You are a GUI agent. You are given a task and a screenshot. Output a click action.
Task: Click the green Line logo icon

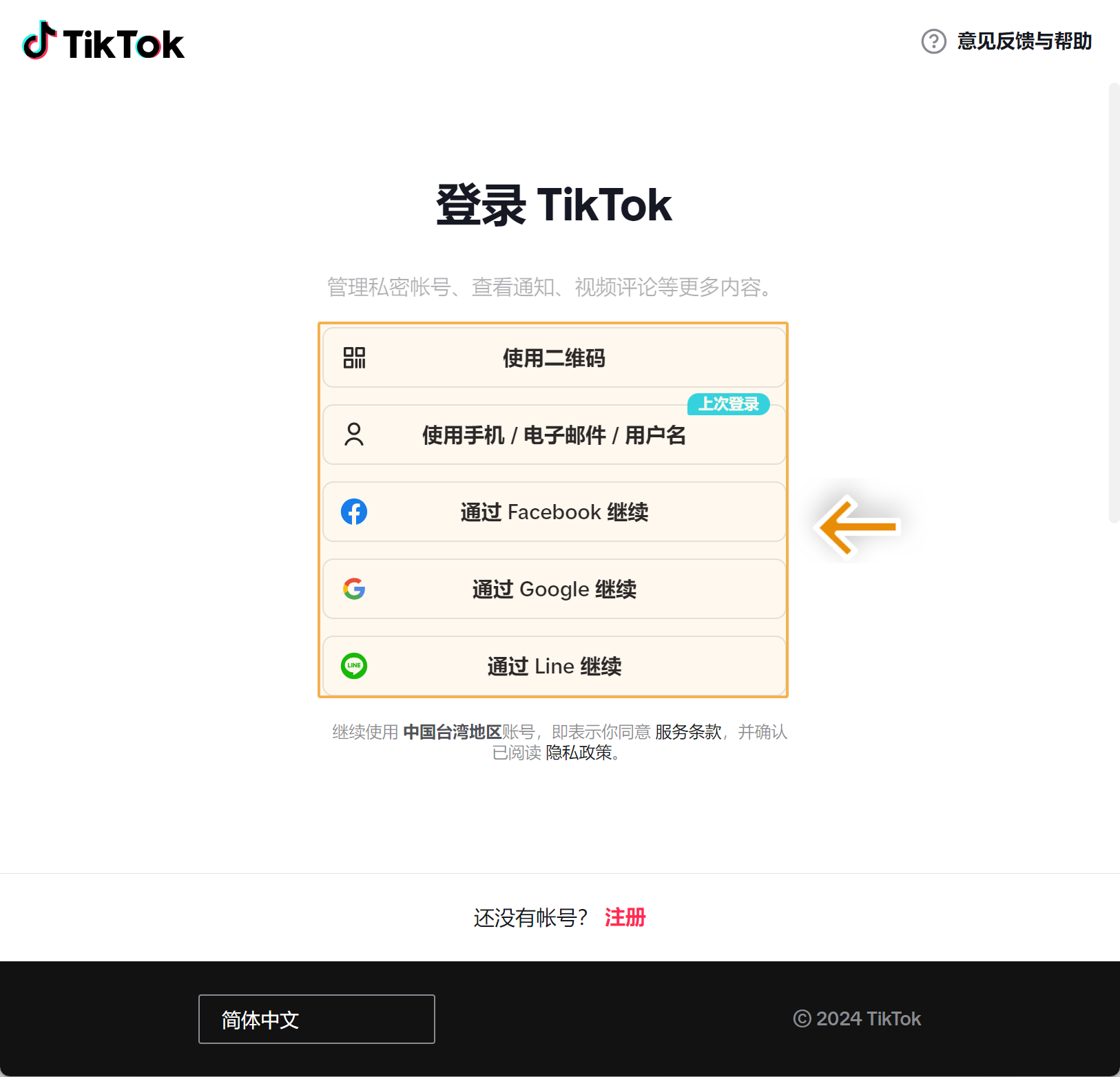tap(354, 666)
